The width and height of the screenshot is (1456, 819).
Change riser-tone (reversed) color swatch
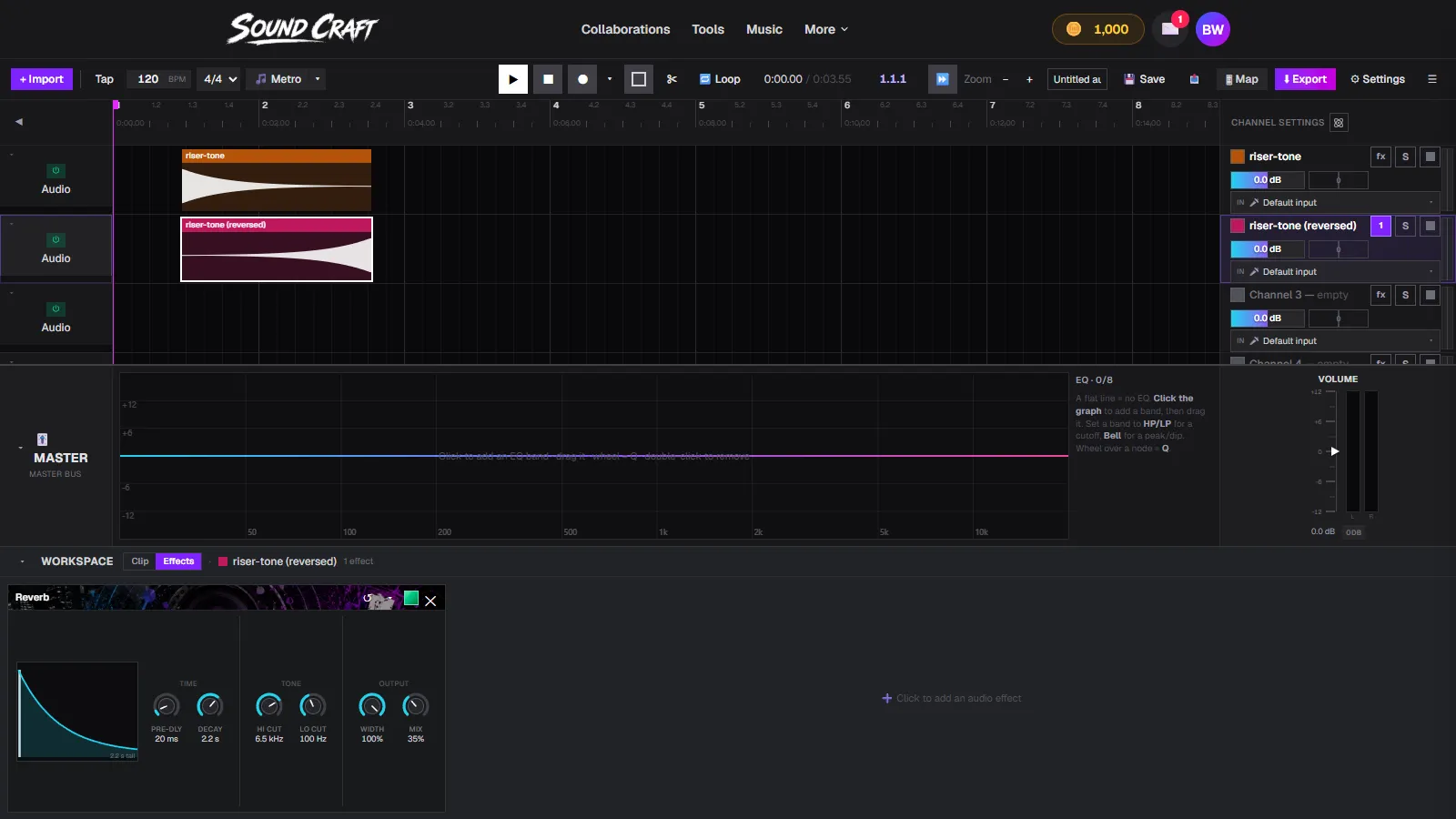1238,226
